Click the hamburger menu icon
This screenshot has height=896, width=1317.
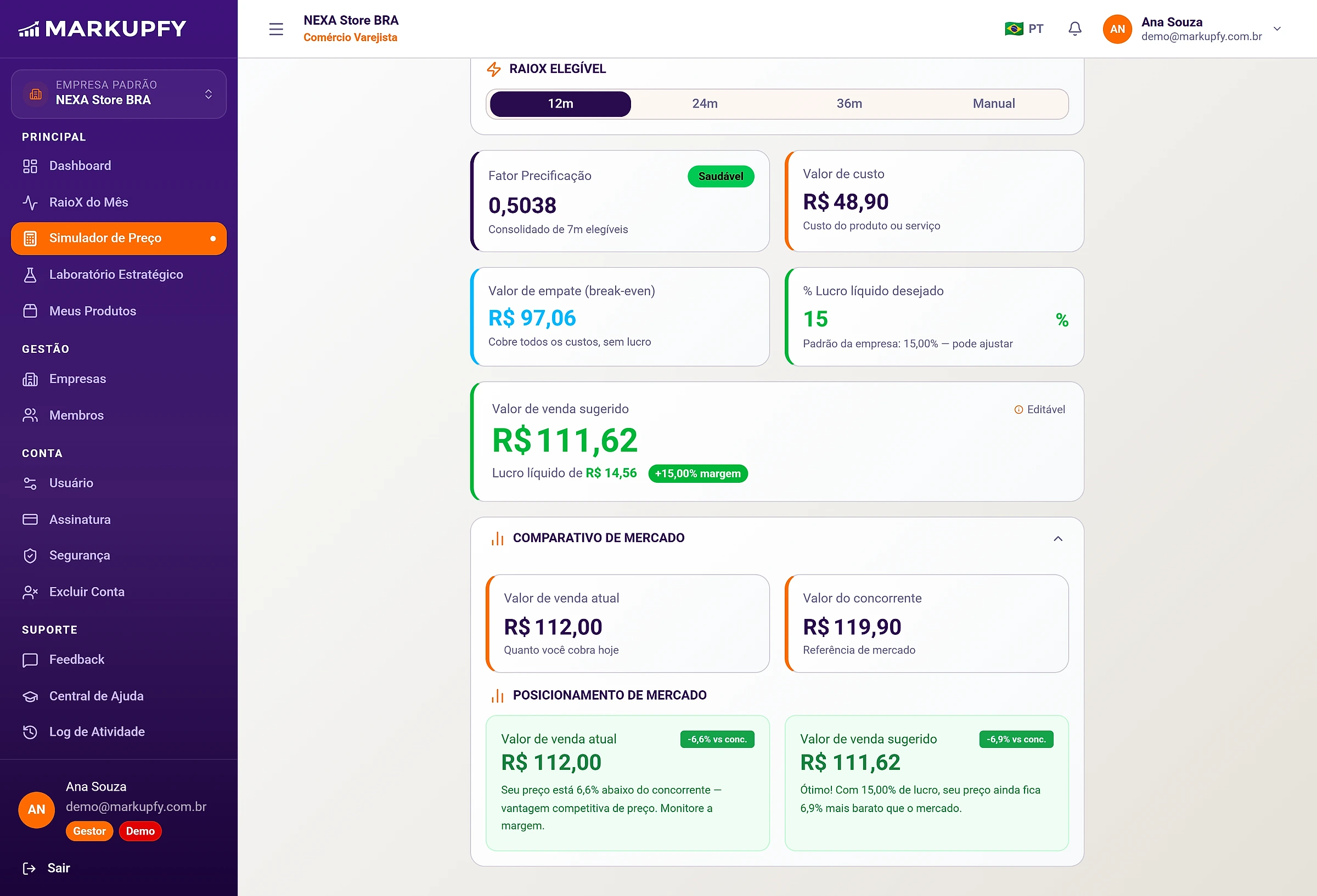click(x=276, y=29)
